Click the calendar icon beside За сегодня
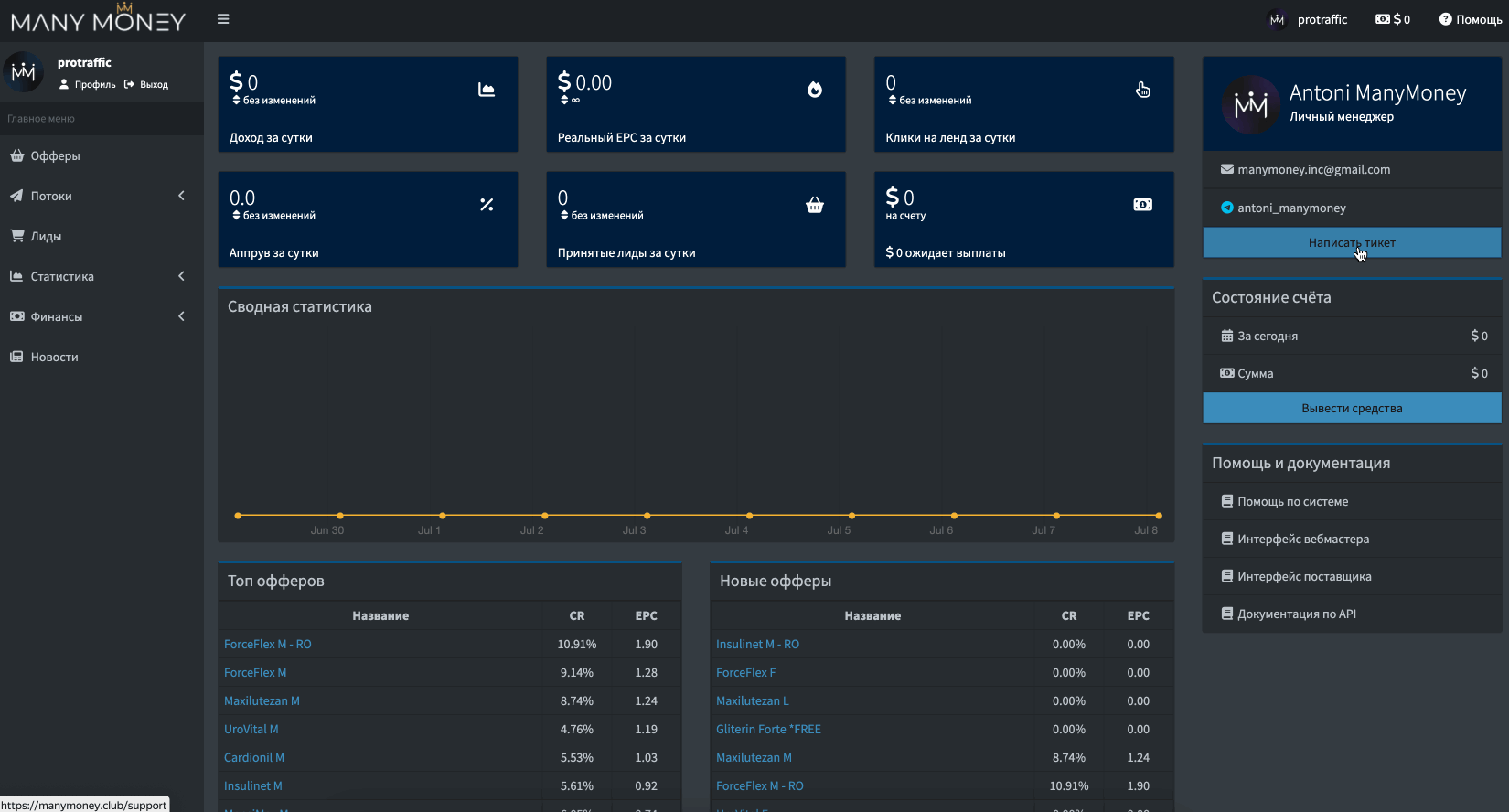Screen dimensions: 1509x812 point(1227,336)
